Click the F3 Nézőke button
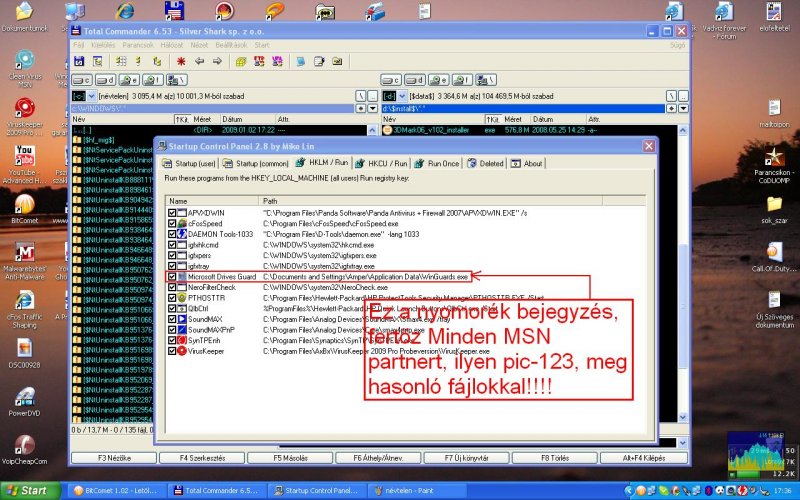The width and height of the screenshot is (800, 500). tap(114, 458)
